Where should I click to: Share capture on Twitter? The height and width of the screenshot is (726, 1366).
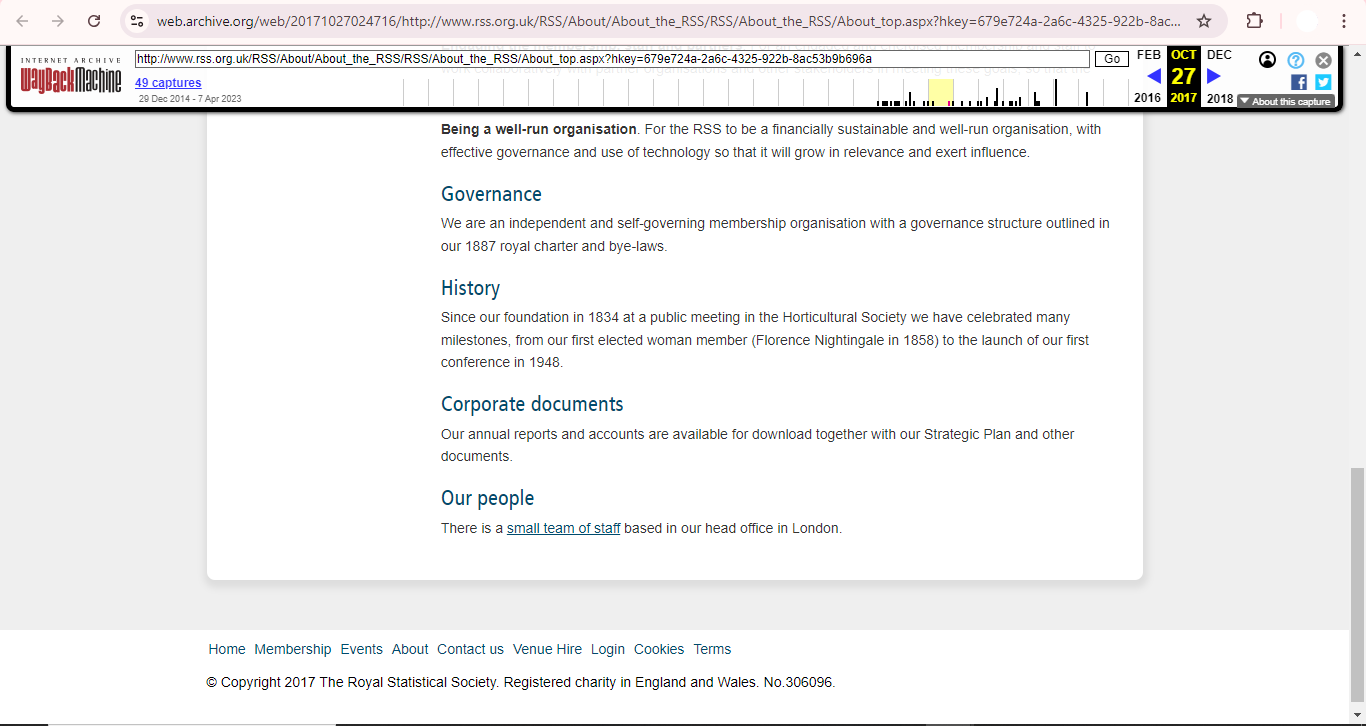tap(1323, 82)
